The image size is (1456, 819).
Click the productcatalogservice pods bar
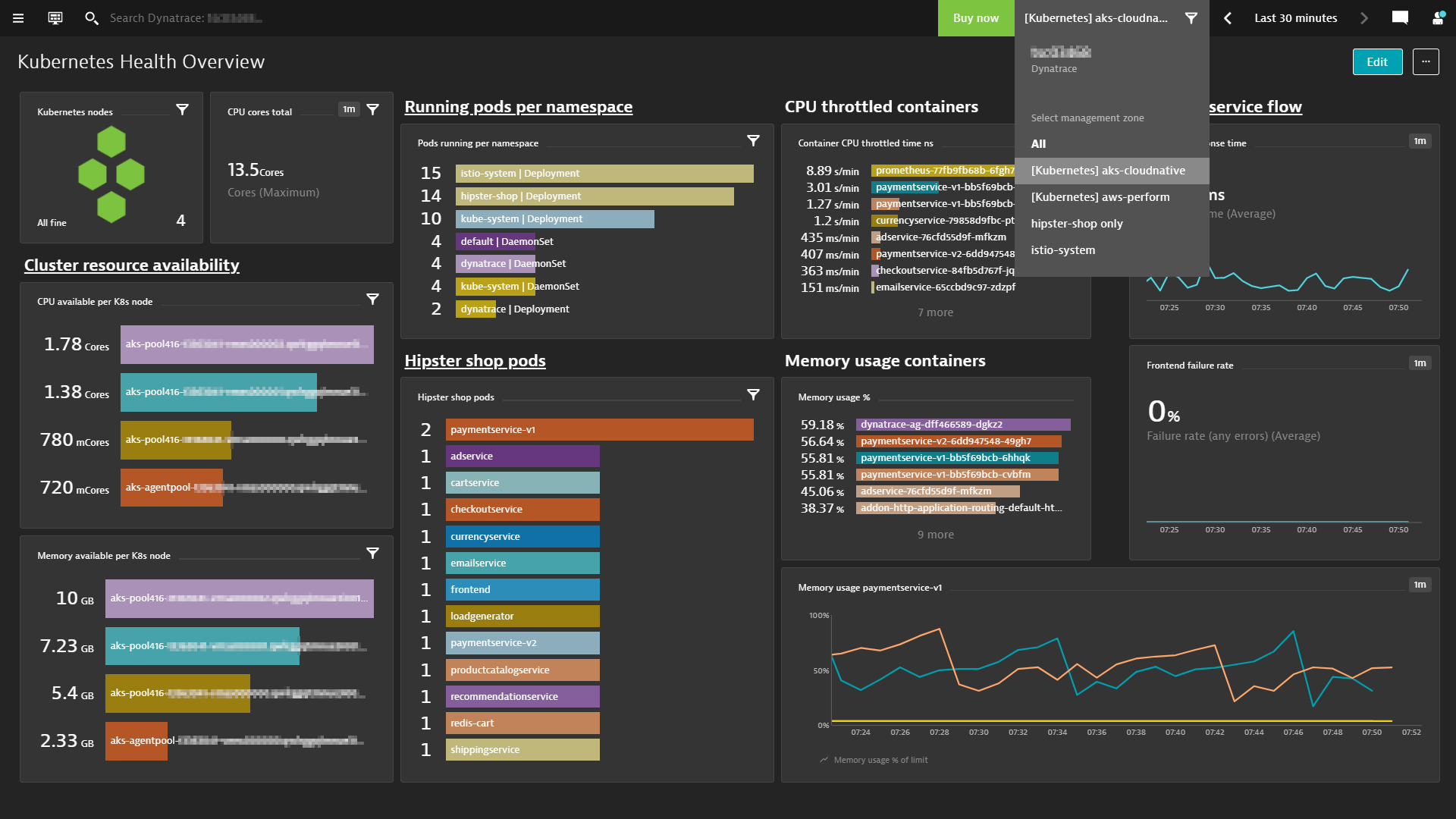click(x=522, y=670)
